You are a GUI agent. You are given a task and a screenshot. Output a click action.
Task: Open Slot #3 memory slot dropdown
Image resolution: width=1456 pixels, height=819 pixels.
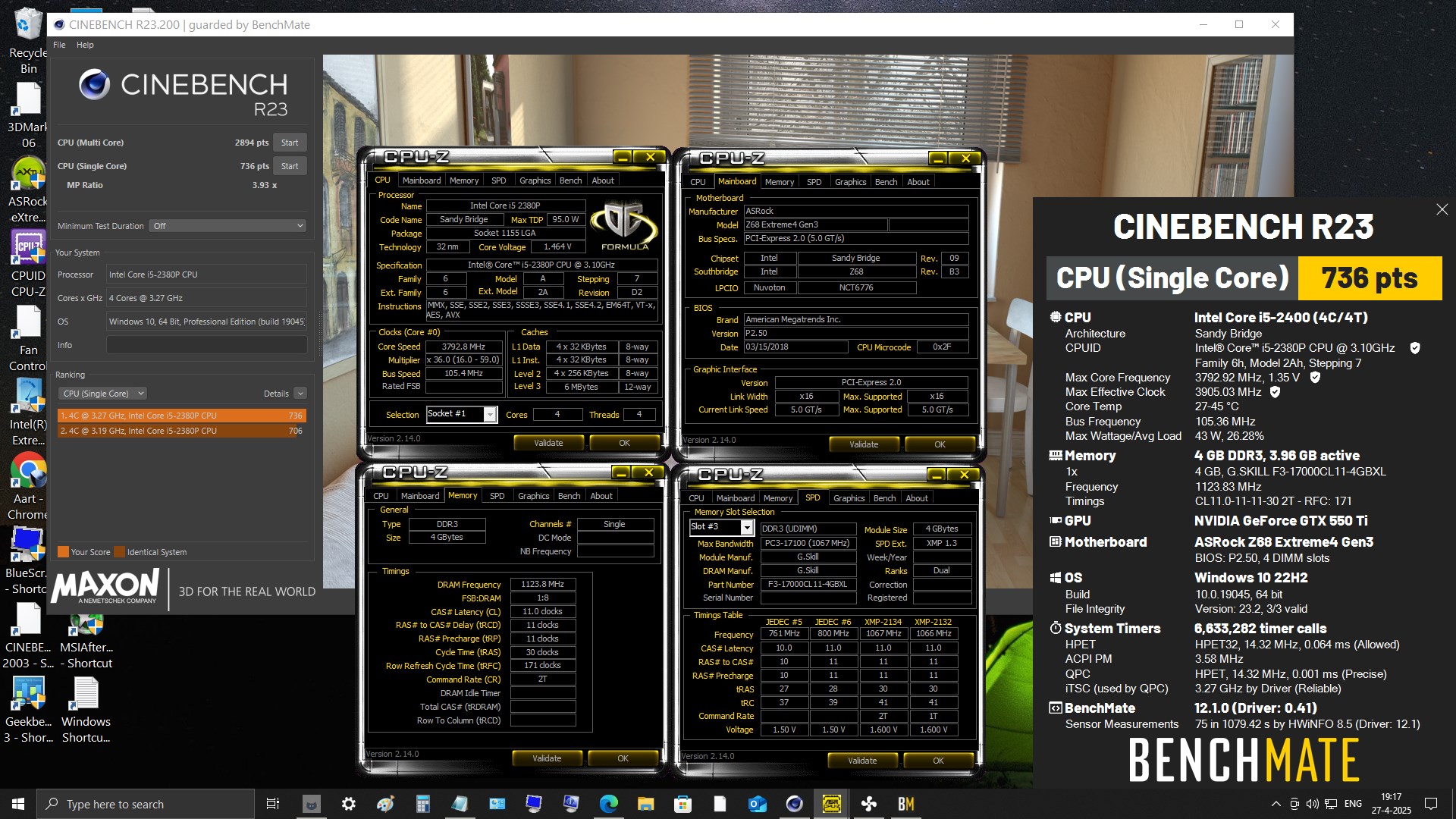[x=746, y=527]
